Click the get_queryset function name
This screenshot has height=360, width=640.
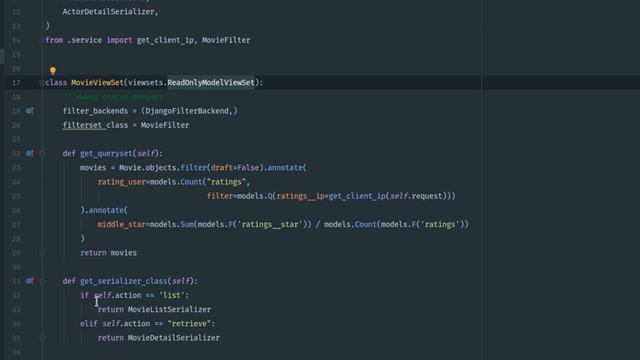pos(106,153)
